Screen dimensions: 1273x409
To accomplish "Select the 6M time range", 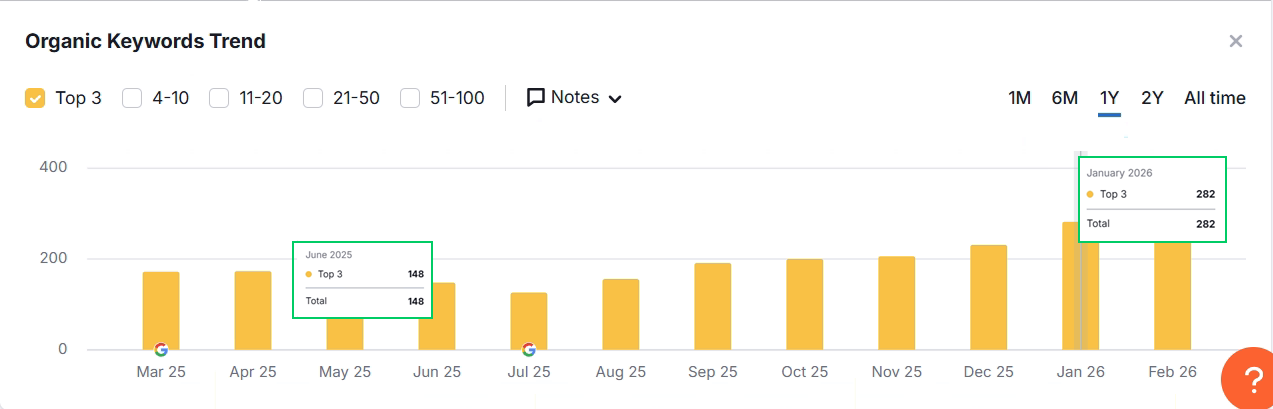I will [x=1065, y=98].
